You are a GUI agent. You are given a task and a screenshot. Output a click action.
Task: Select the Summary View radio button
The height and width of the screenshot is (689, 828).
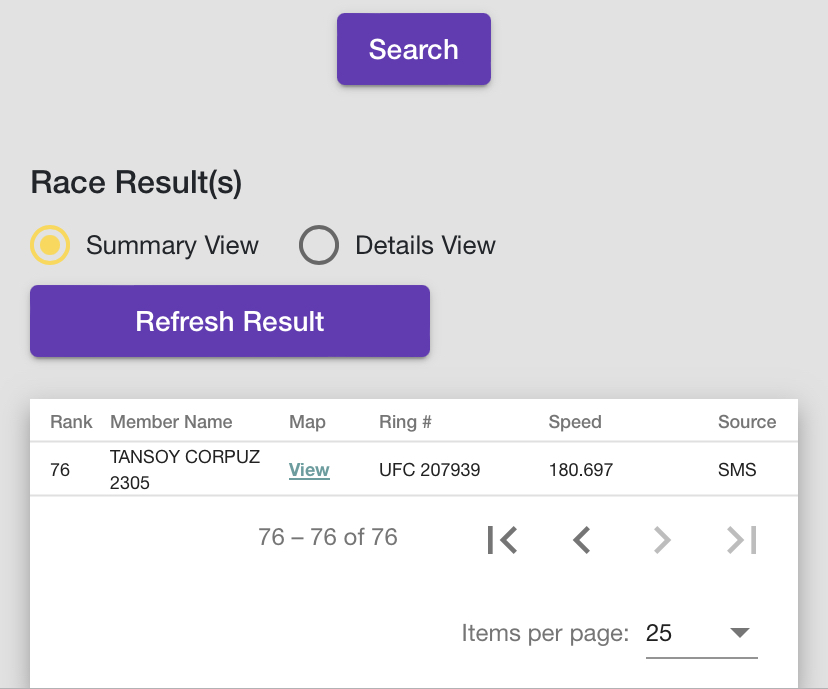click(50, 245)
